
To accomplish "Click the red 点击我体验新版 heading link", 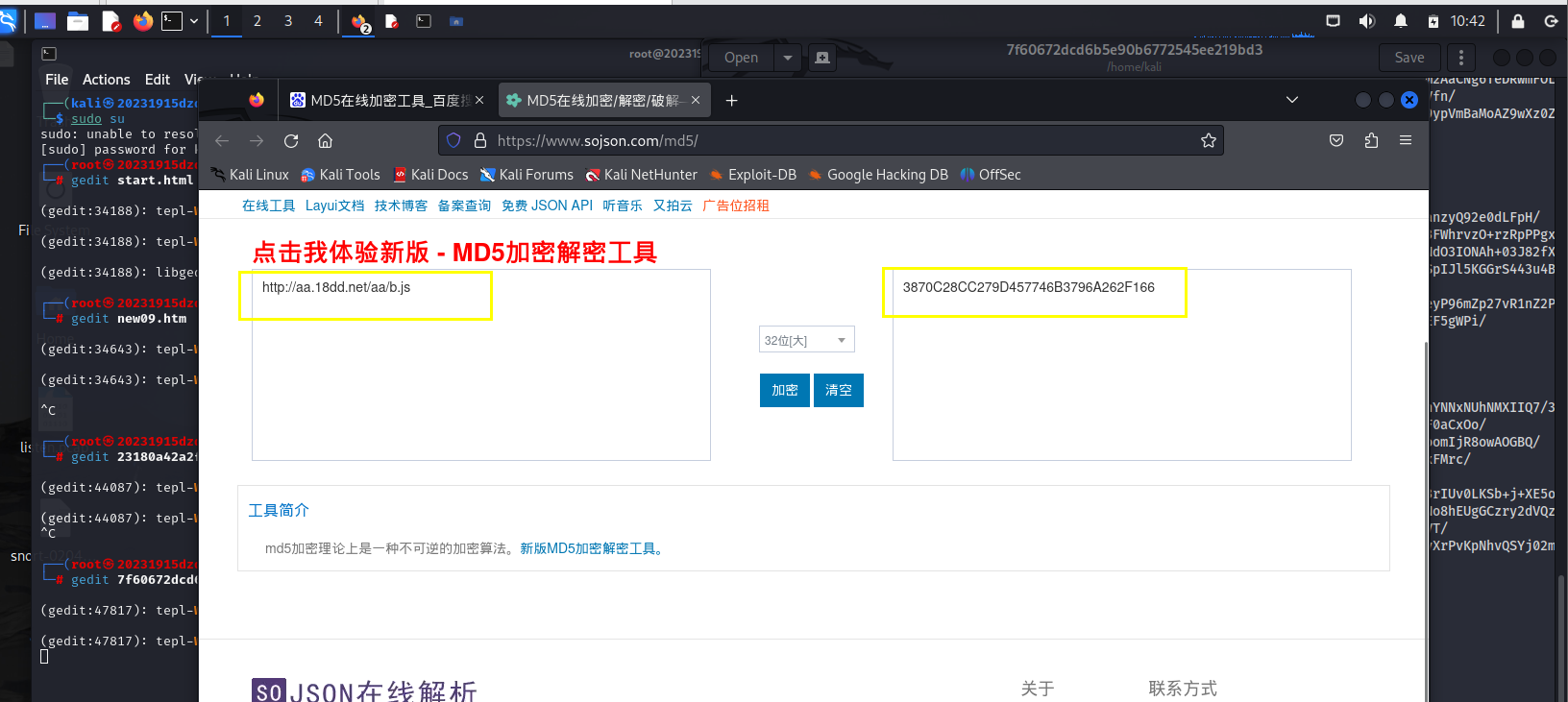I will tap(454, 253).
